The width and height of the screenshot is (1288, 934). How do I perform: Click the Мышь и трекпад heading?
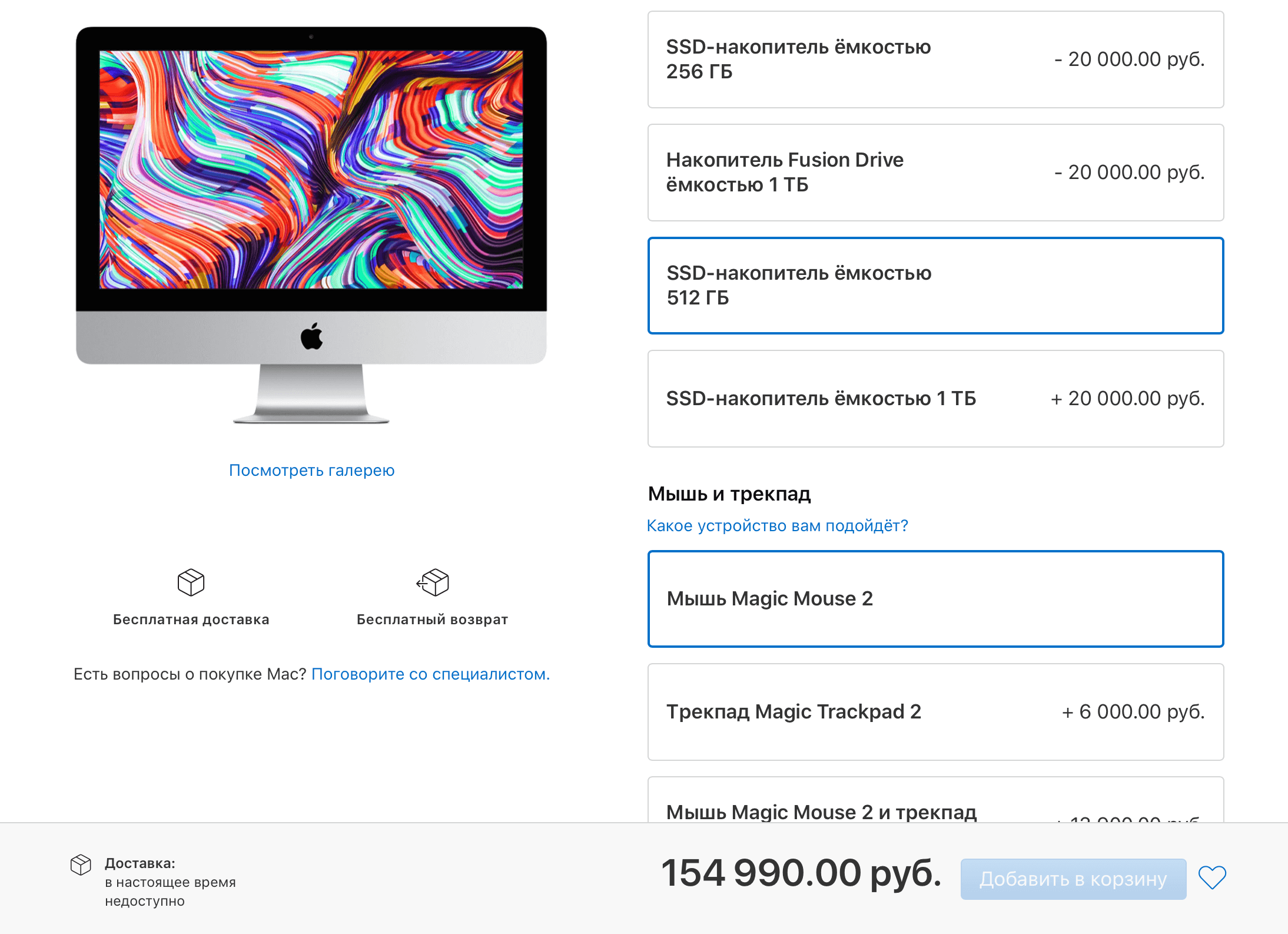729,494
